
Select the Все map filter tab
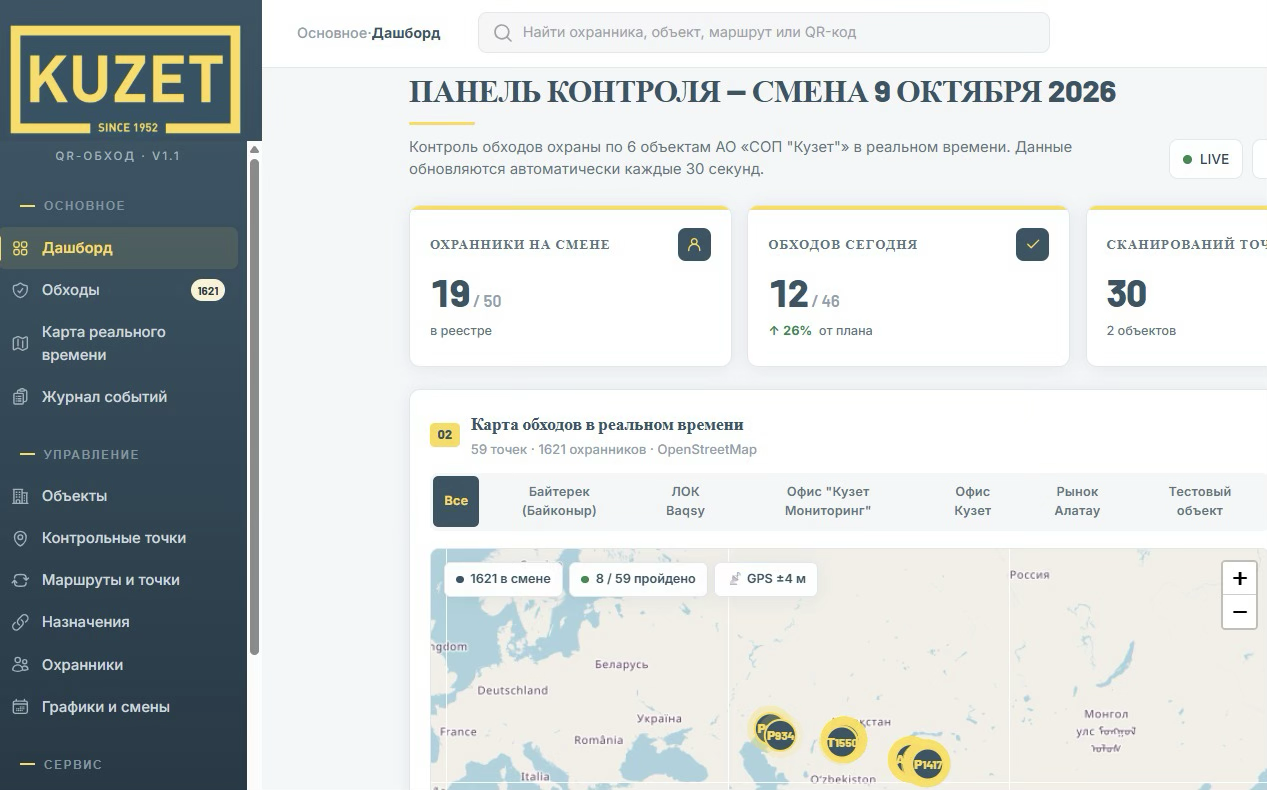click(456, 501)
